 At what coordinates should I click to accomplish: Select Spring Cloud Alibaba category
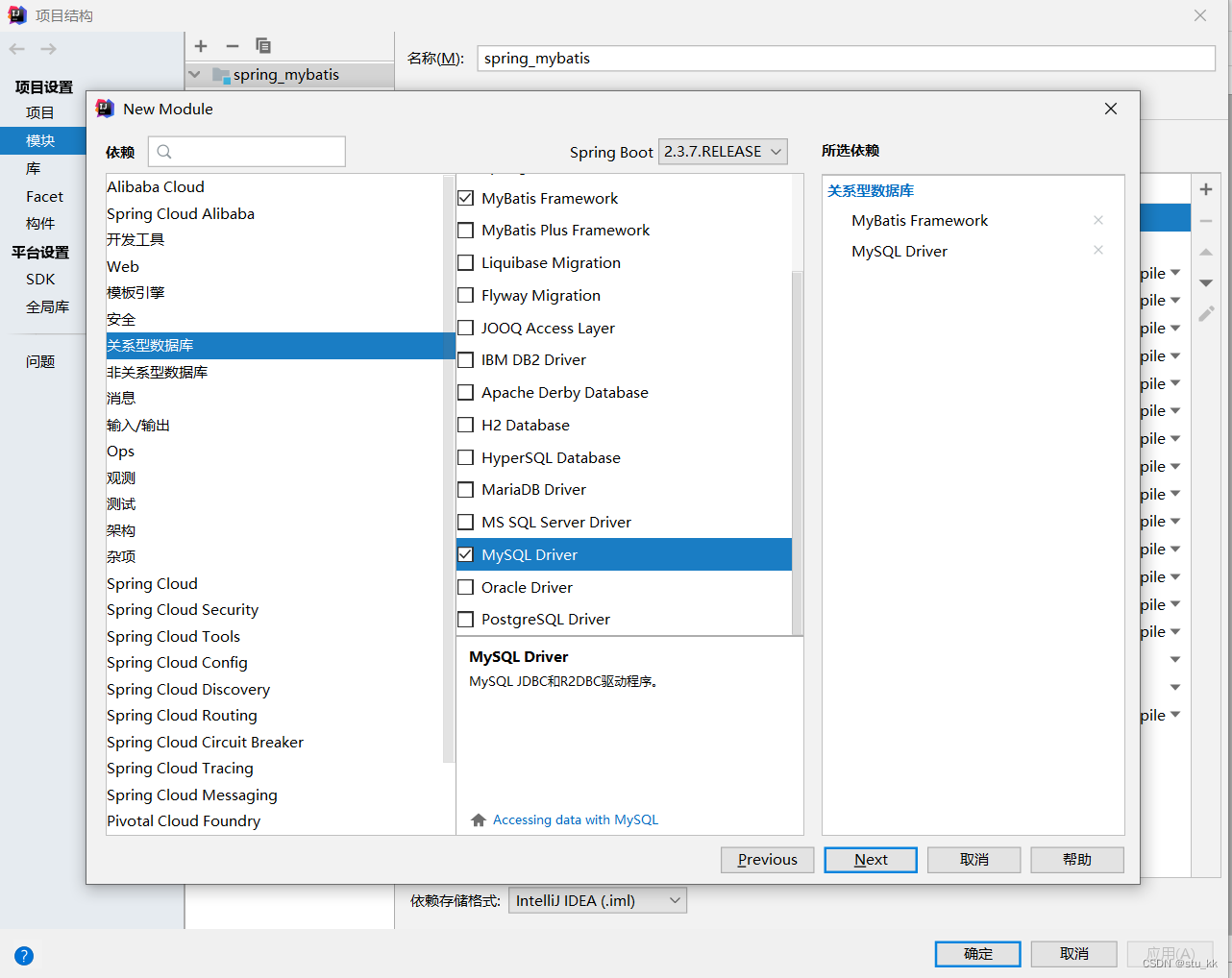pos(181,213)
